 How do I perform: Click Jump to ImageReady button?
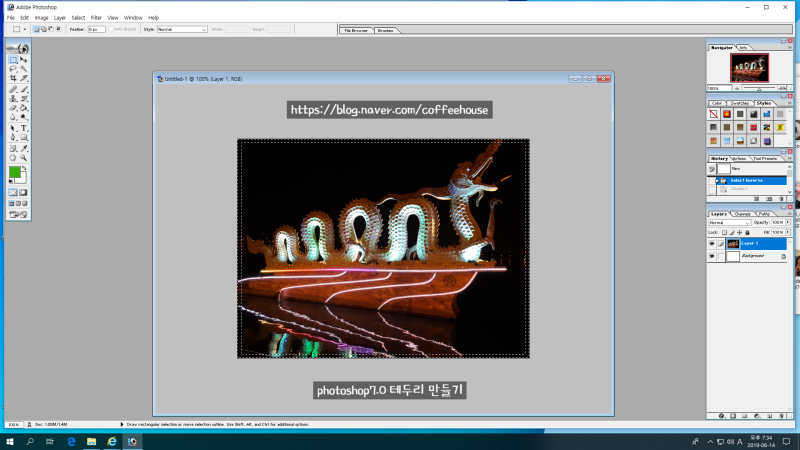18,214
